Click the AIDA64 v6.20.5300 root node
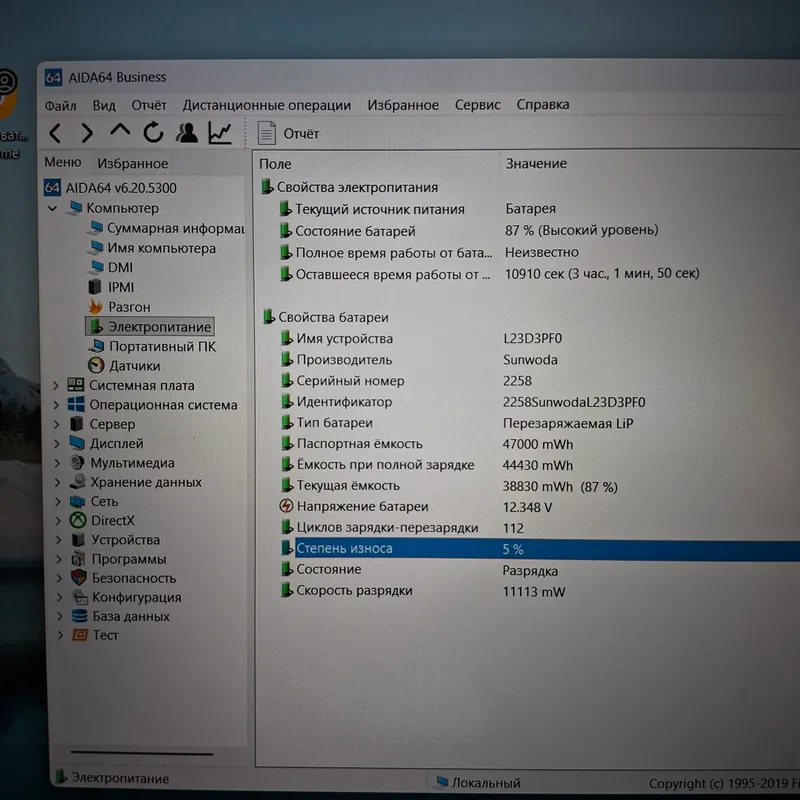The width and height of the screenshot is (800, 800). click(111, 188)
